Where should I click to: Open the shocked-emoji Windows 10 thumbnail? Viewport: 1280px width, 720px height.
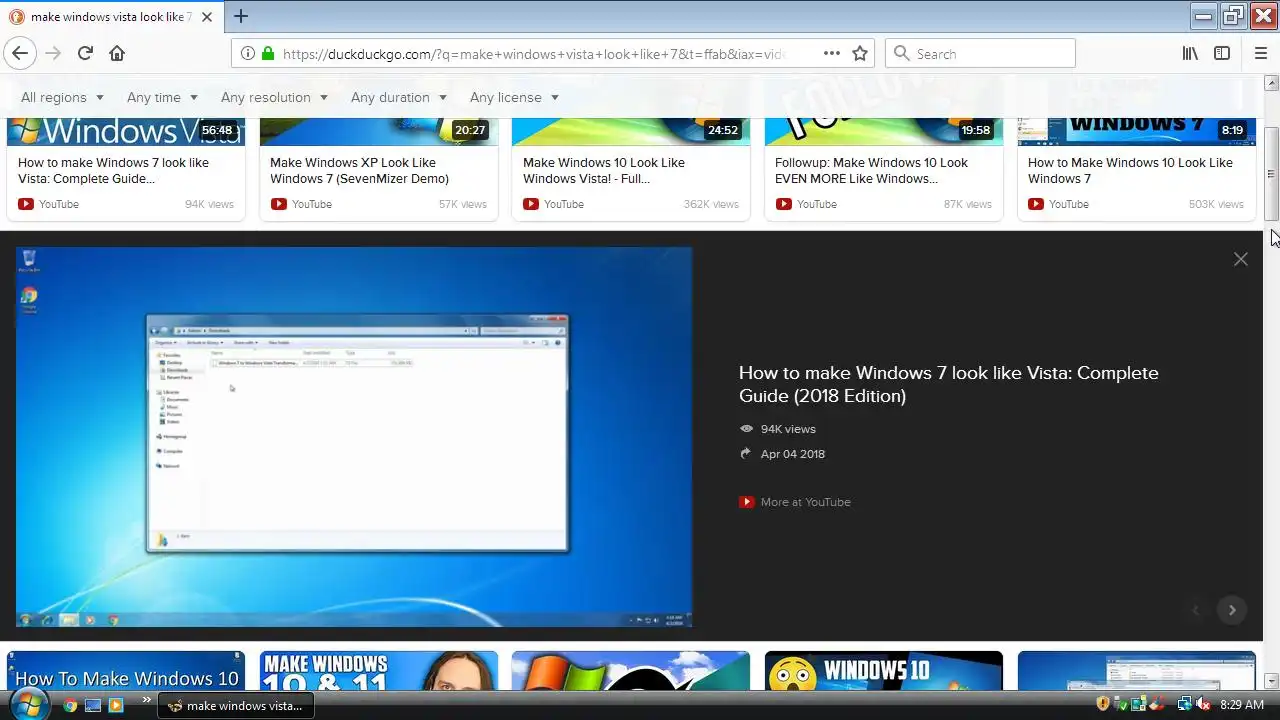884,671
